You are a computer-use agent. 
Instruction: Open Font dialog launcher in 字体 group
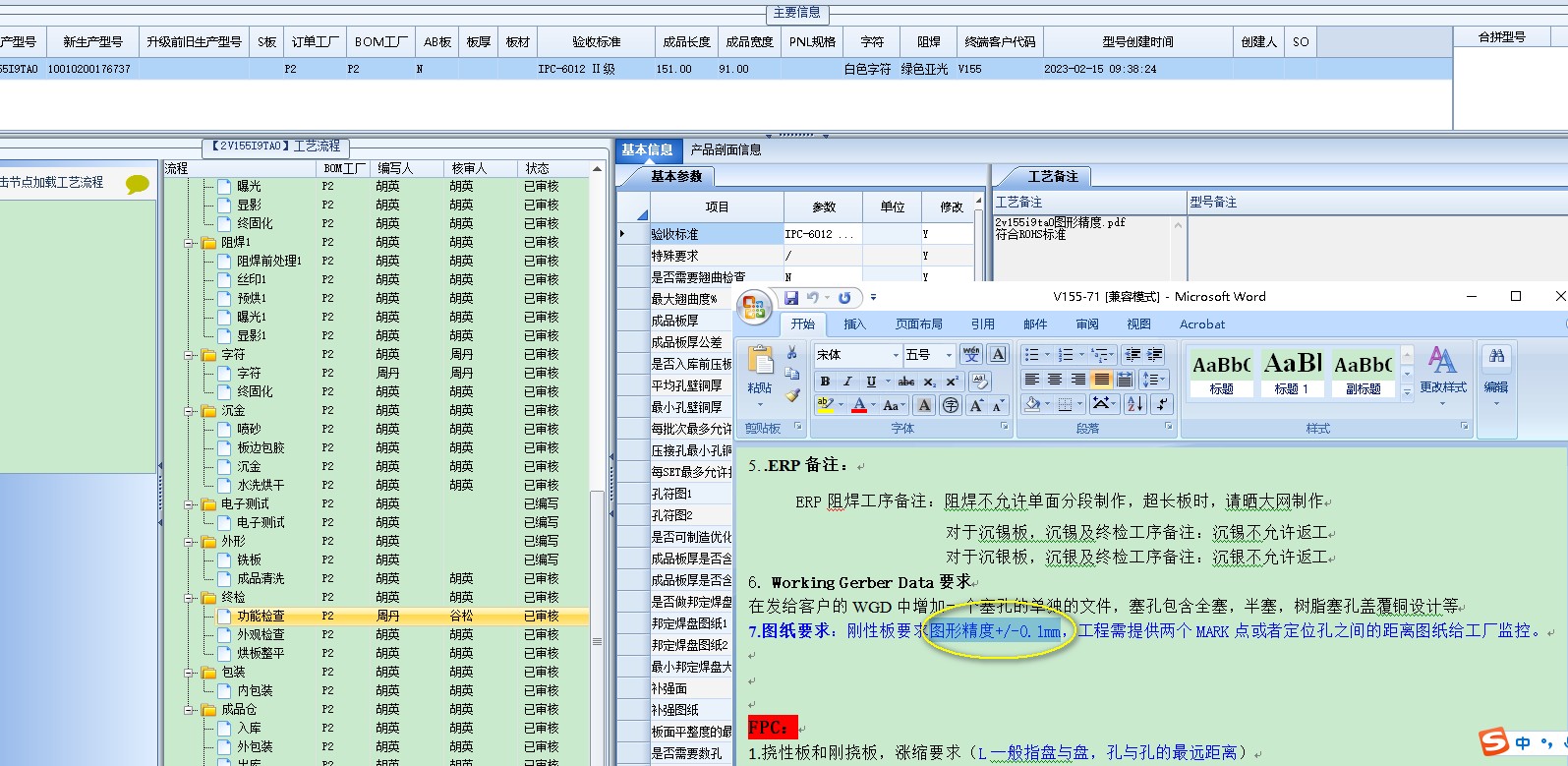pyautogui.click(x=1005, y=427)
